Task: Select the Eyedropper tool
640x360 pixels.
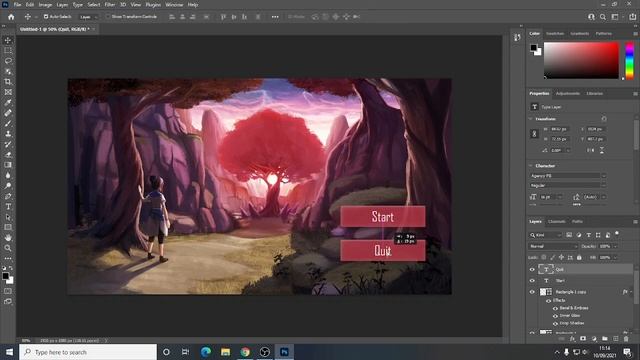Action: (x=8, y=102)
